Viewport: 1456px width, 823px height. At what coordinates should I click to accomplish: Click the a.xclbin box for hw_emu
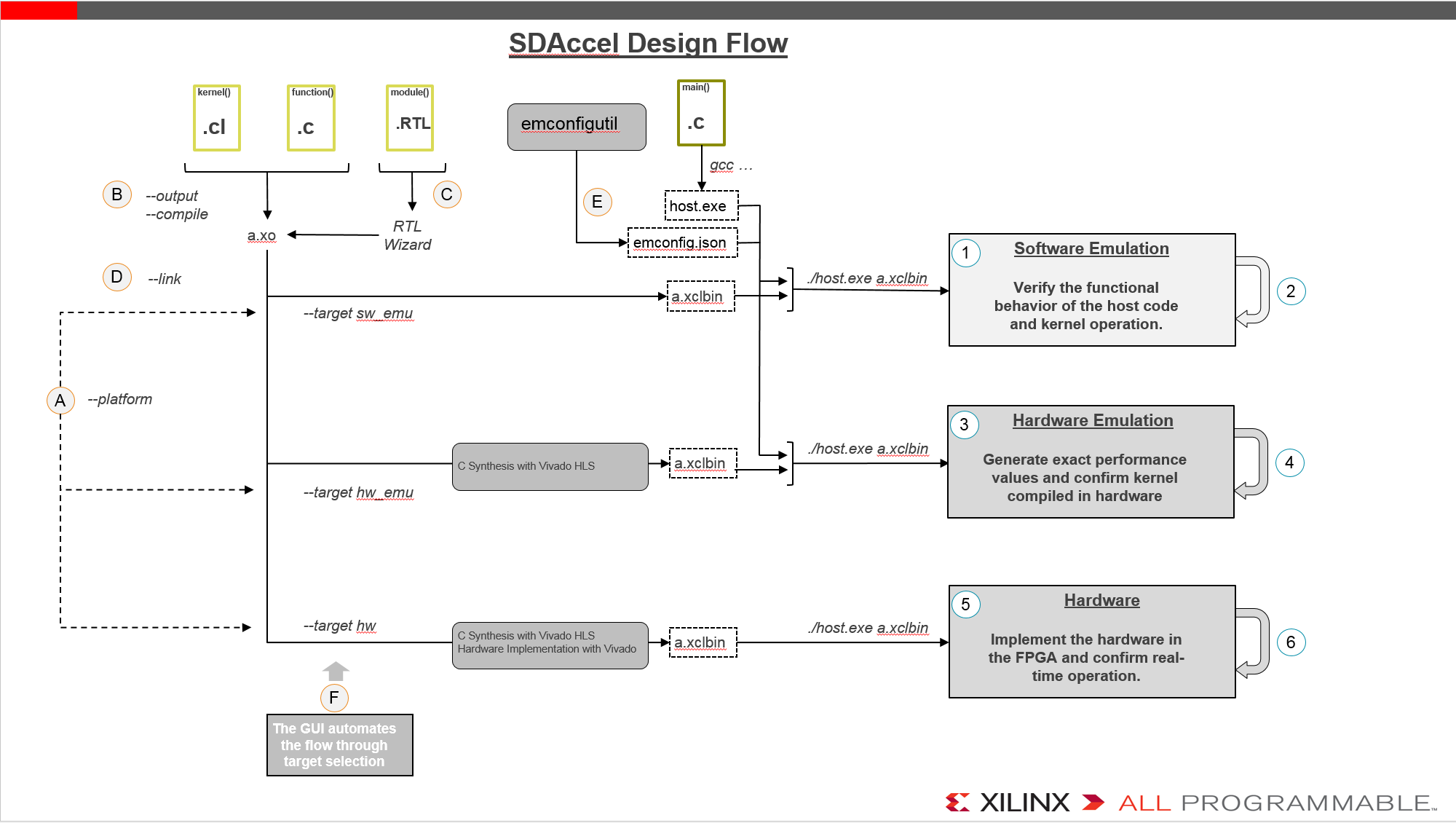[x=703, y=463]
